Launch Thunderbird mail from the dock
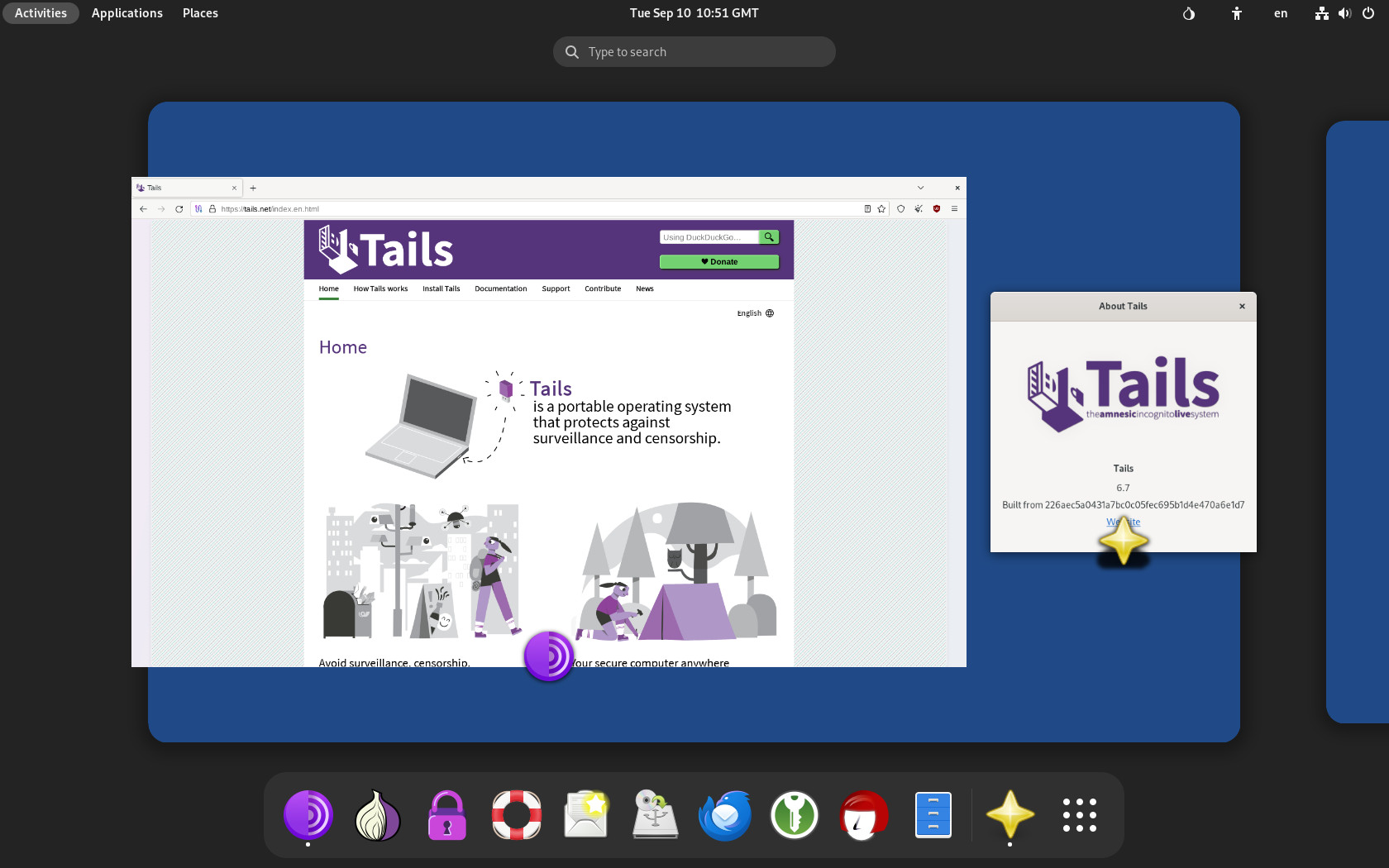Image resolution: width=1389 pixels, height=868 pixels. pyautogui.click(x=725, y=815)
